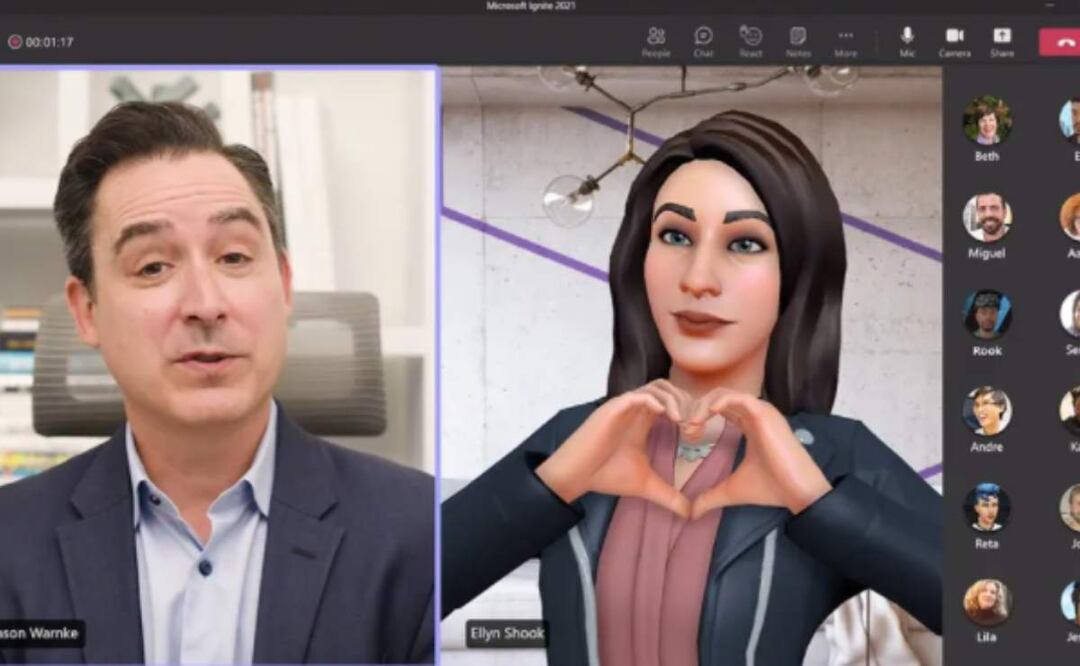Share your screen with Share icon
This screenshot has width=1080, height=666.
[1001, 40]
